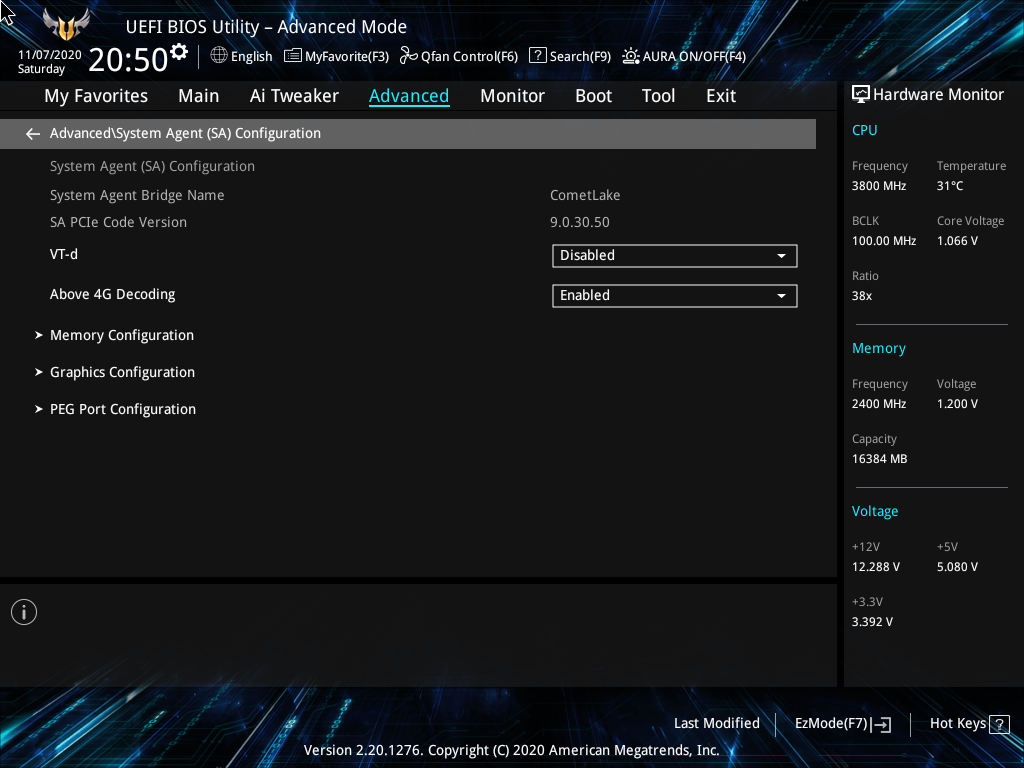The height and width of the screenshot is (768, 1024).
Task: Switch to Main tab
Action: click(x=199, y=96)
